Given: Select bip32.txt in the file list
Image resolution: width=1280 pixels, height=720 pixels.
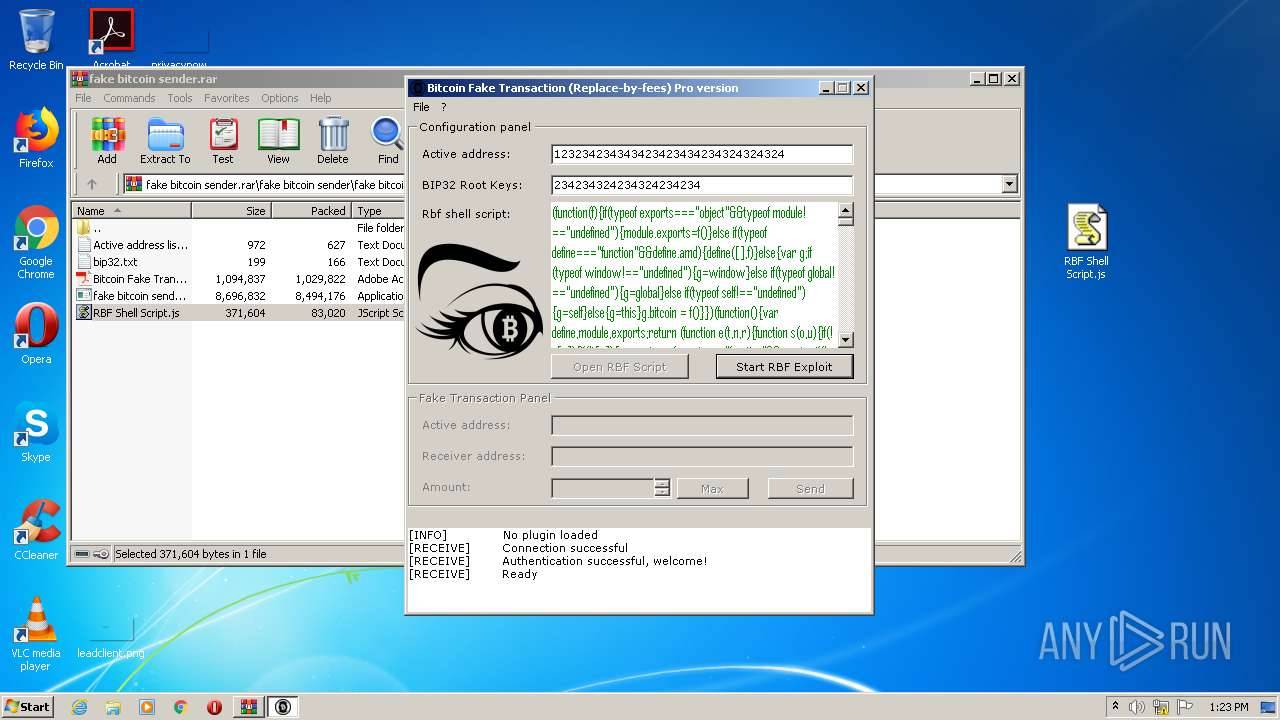Looking at the screenshot, I should pos(115,262).
